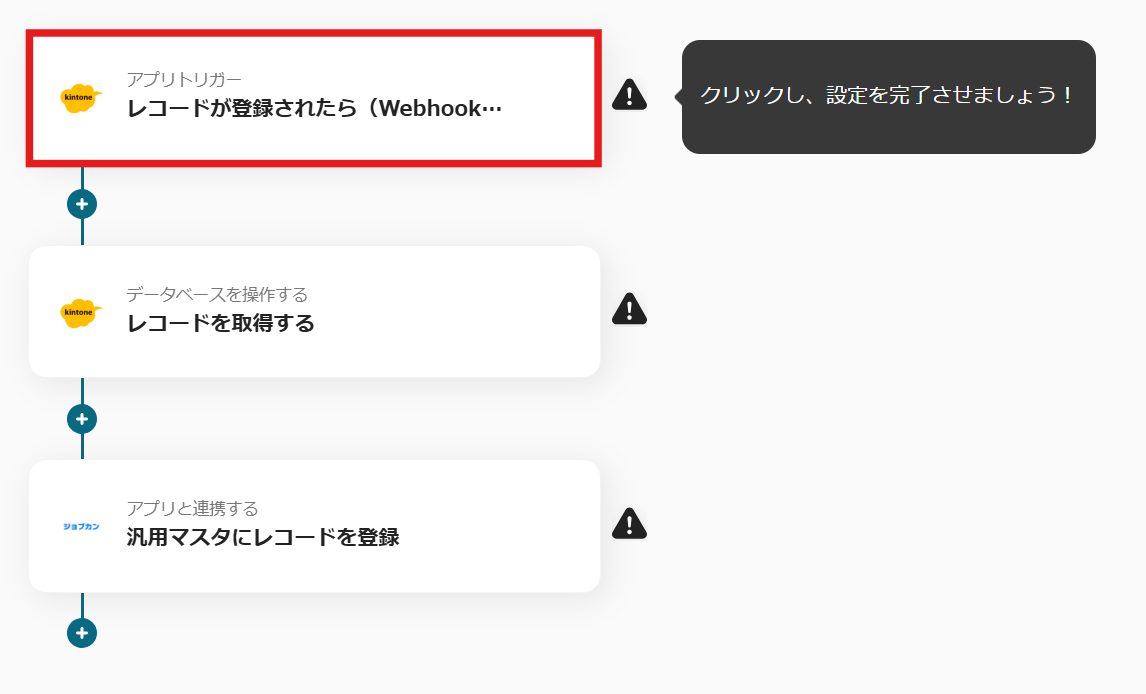Click the kintone logo beside レコードを取得する
The width and height of the screenshot is (1146, 694).
[80, 313]
